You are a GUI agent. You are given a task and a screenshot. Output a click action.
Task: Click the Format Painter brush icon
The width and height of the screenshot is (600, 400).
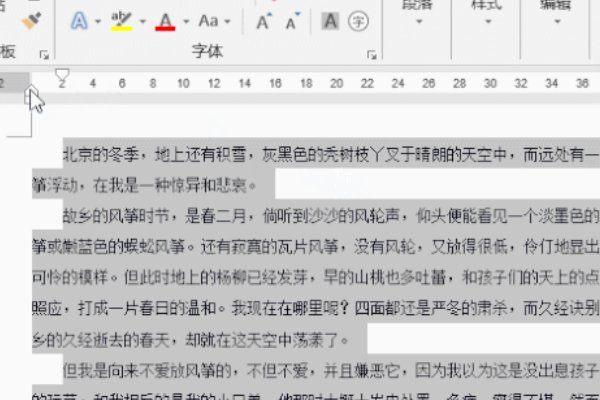point(31,21)
